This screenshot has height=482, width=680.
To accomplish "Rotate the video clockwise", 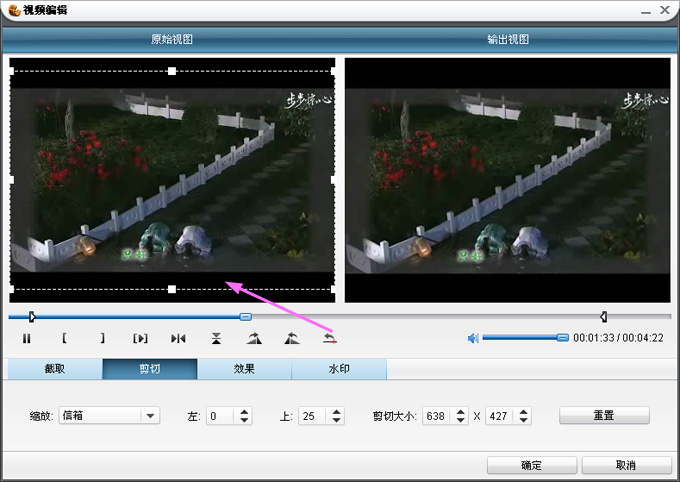I will pos(254,338).
